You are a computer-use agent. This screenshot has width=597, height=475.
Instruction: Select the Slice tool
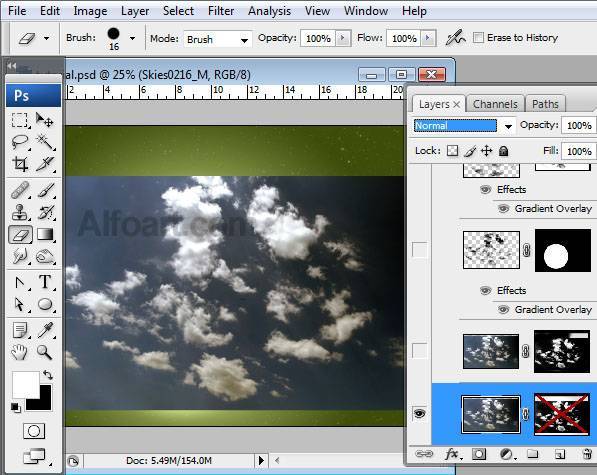pos(45,164)
